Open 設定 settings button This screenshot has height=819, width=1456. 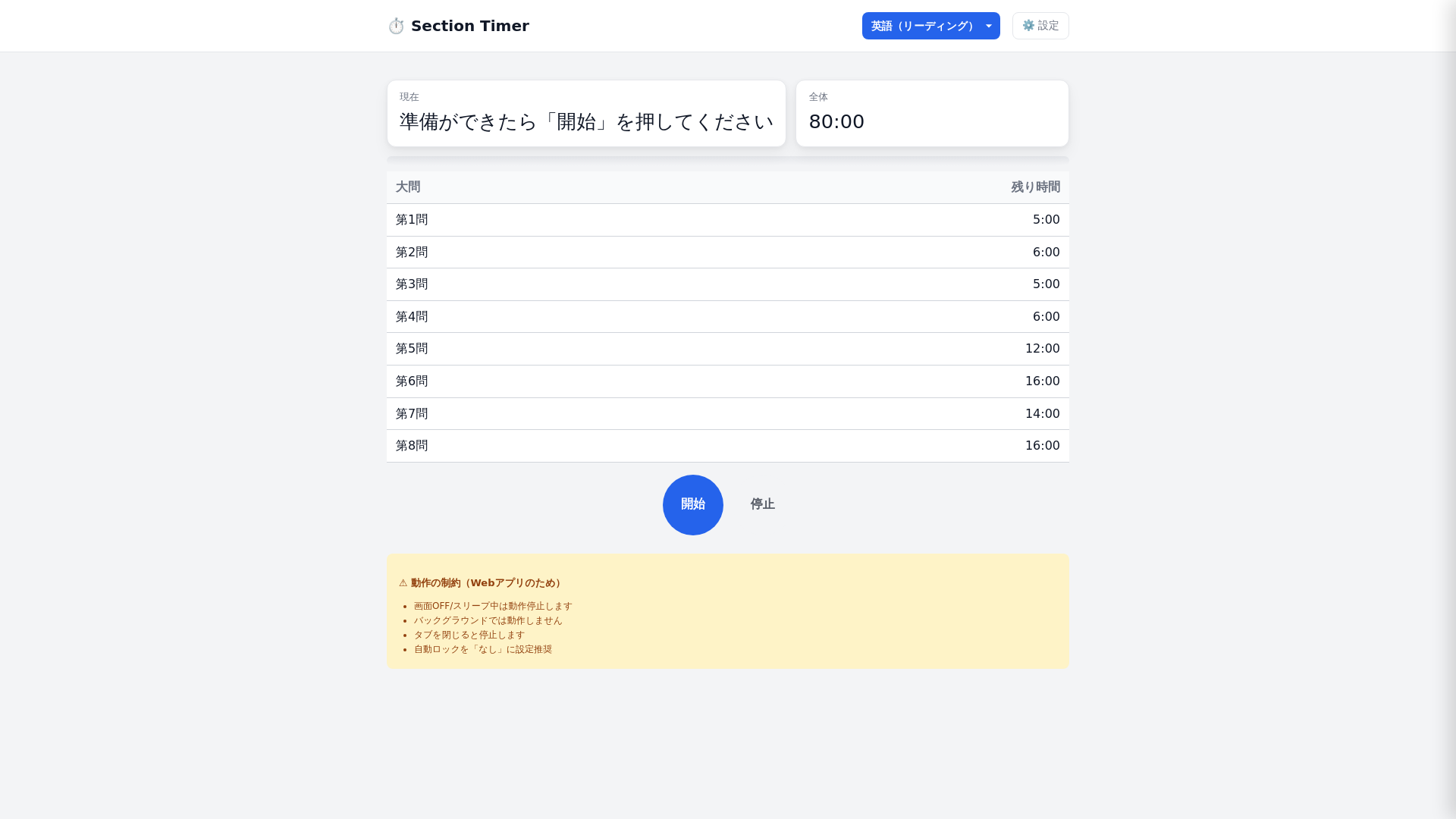[x=1040, y=26]
